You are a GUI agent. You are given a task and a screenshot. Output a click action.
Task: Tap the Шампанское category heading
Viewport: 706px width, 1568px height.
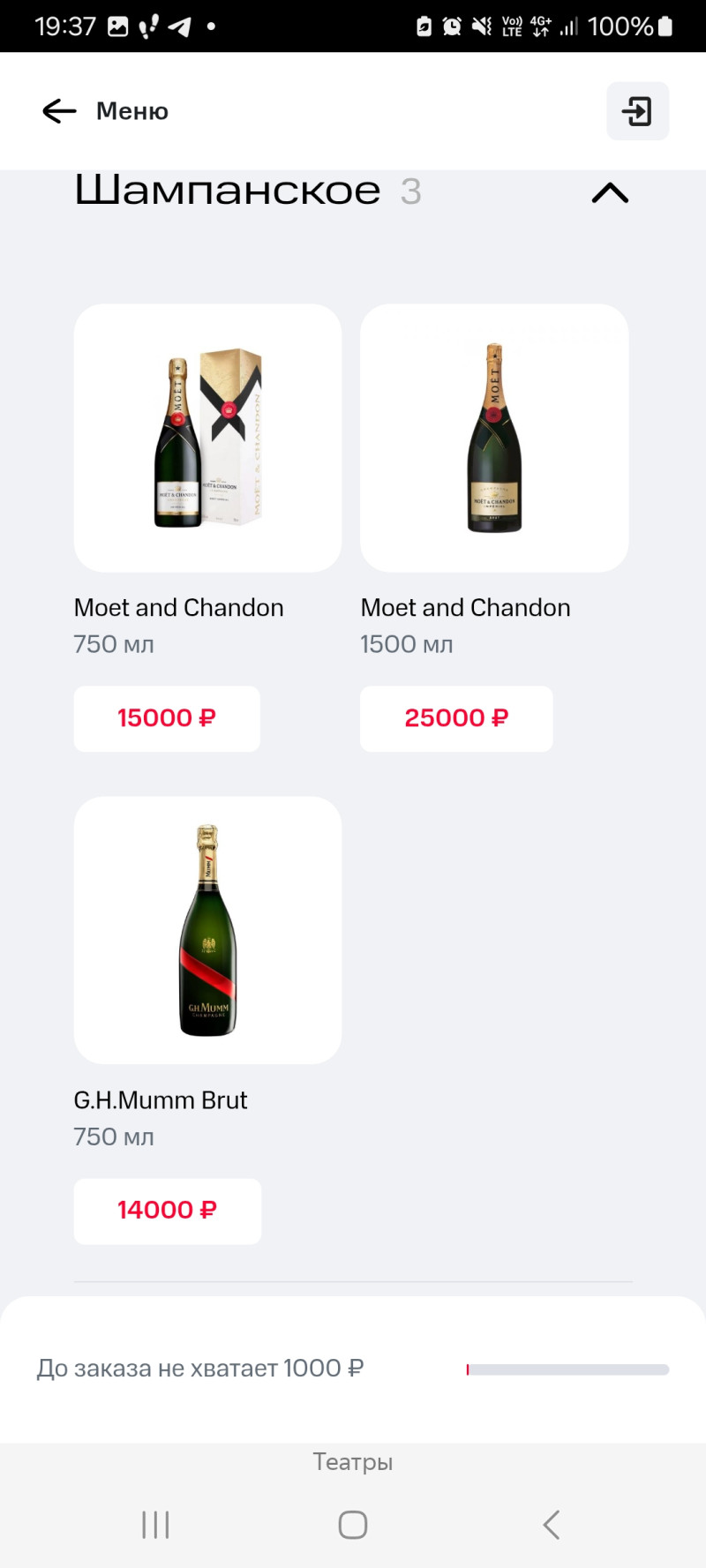(228, 191)
